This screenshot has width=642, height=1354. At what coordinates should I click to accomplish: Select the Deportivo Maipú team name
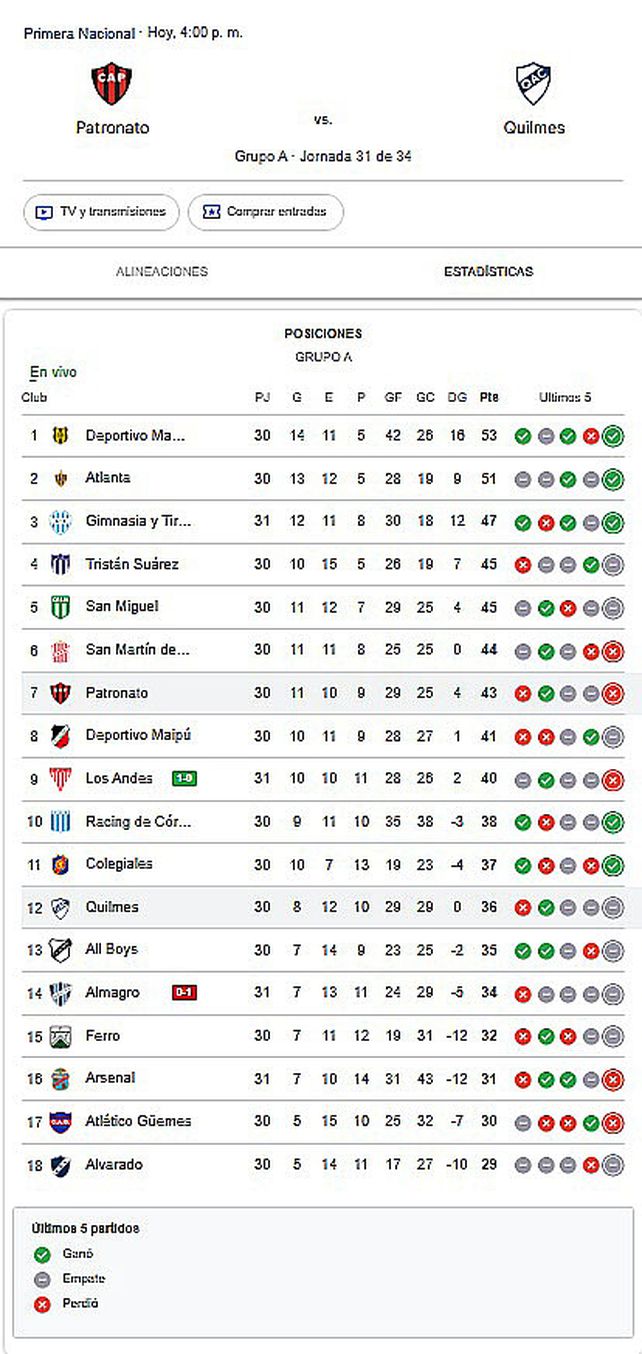[x=138, y=735]
